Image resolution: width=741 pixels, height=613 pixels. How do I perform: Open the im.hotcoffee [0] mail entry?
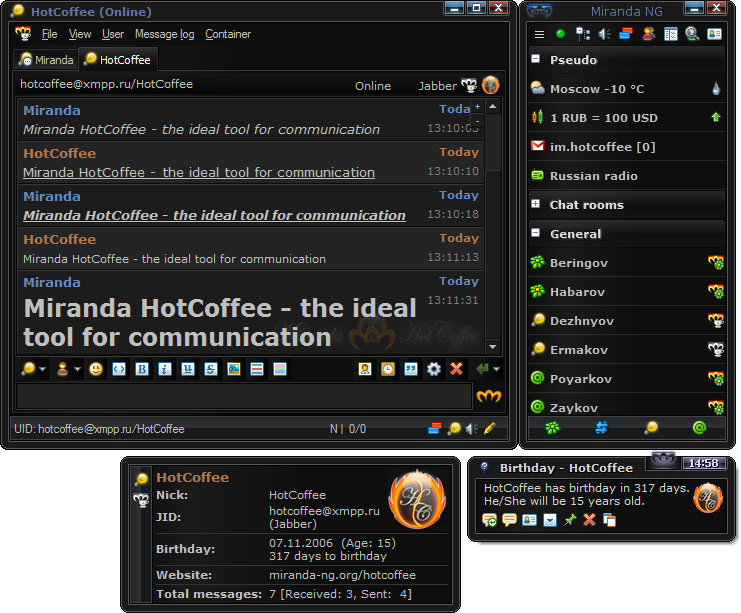tap(627, 147)
